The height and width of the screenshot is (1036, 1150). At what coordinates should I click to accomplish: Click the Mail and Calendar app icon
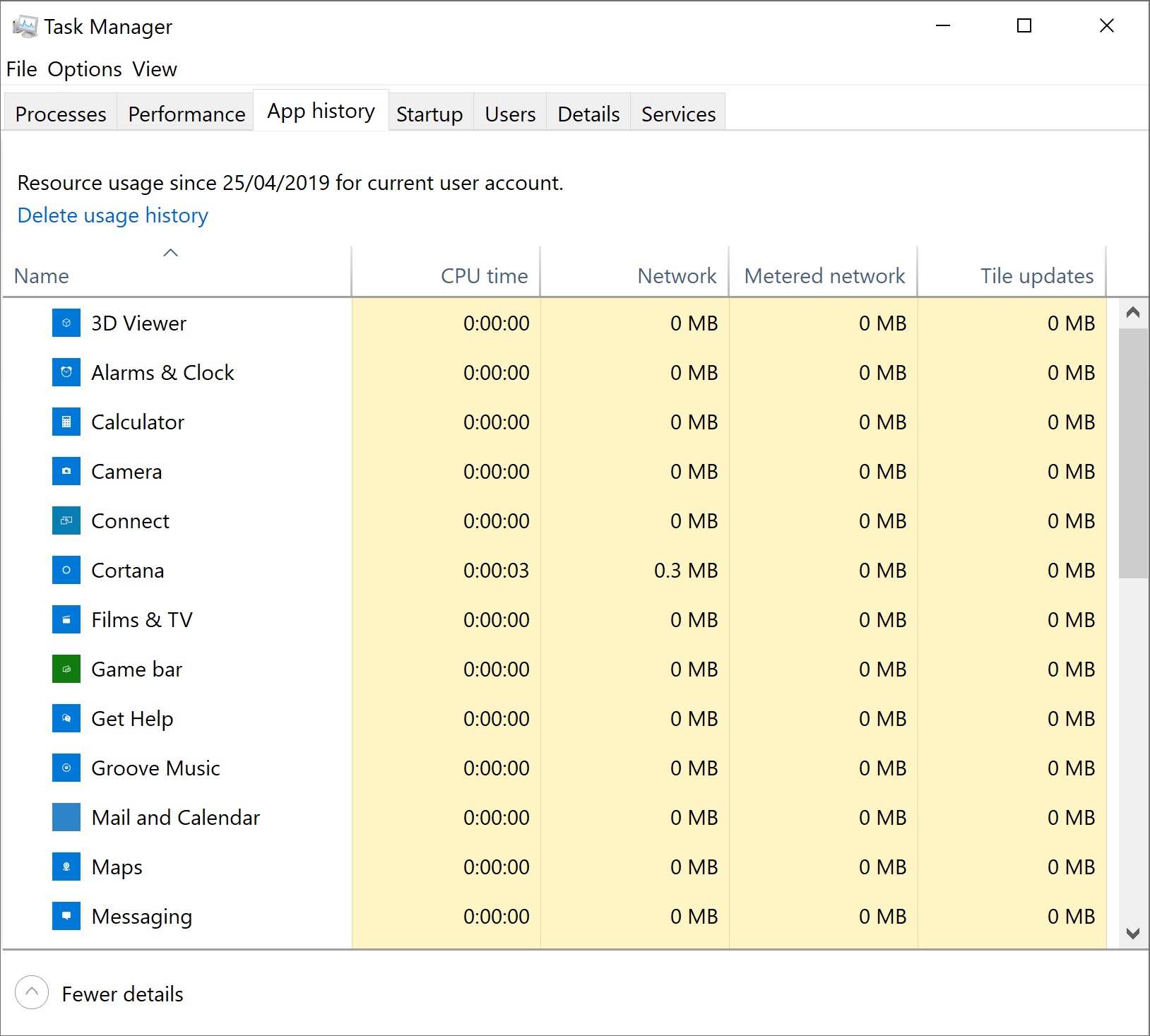tap(66, 817)
